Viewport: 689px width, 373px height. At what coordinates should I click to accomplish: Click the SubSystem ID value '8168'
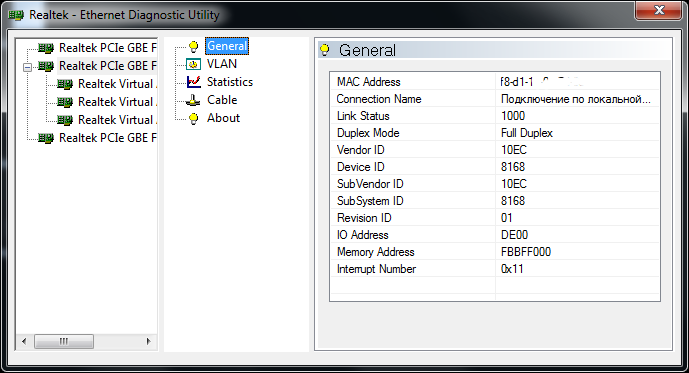click(577, 201)
